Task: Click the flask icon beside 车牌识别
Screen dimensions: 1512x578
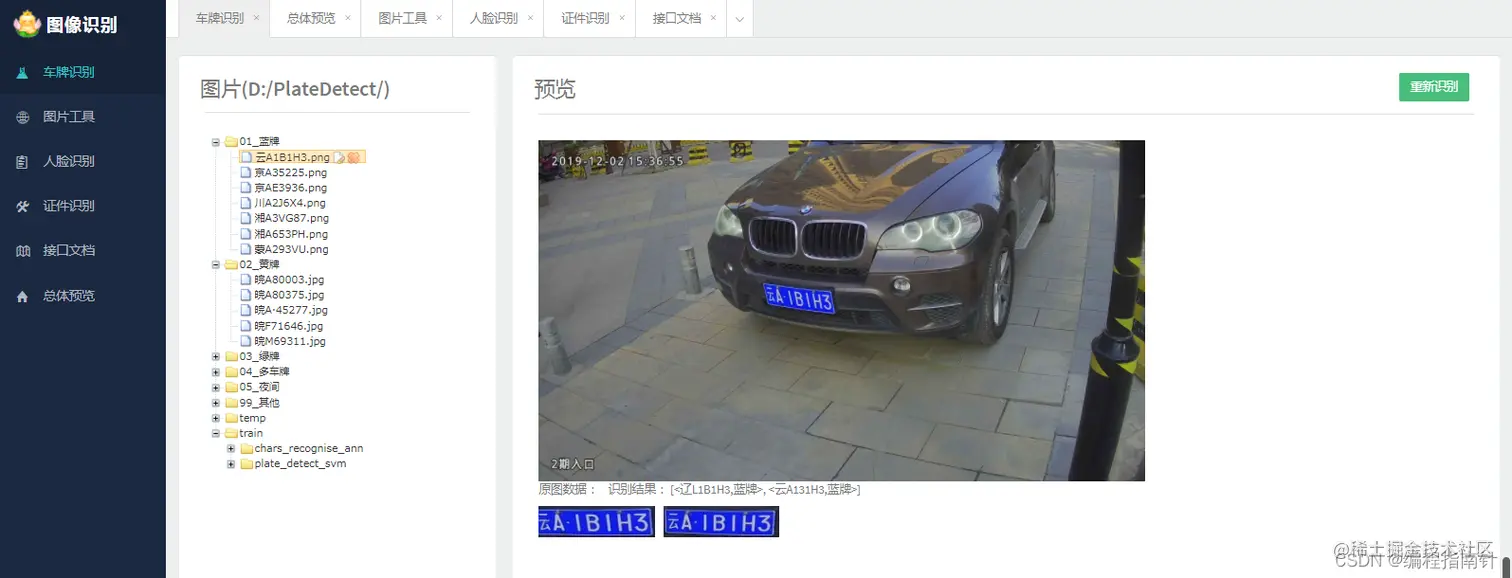Action: pos(22,72)
